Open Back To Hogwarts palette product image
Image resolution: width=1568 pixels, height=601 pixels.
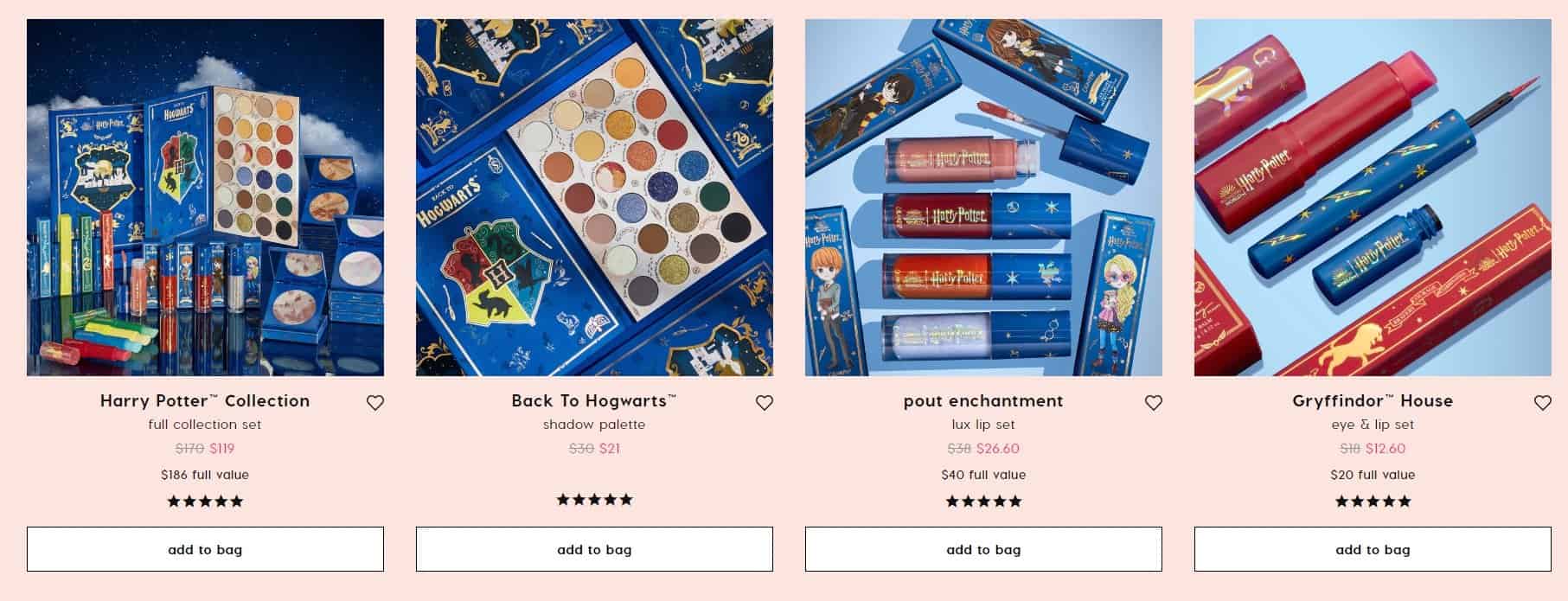(594, 197)
